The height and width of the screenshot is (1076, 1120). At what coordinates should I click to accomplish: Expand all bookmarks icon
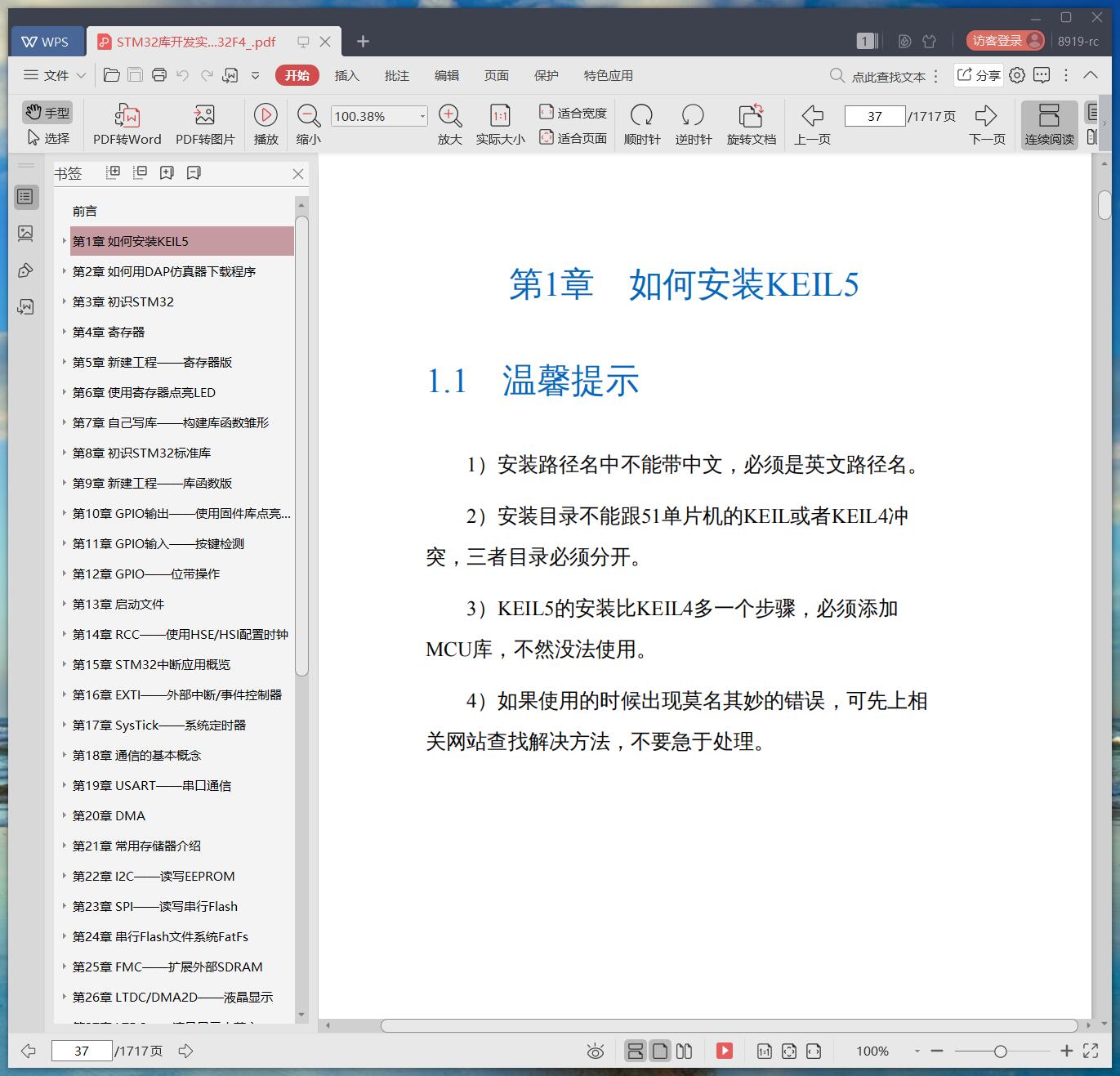coord(114,172)
